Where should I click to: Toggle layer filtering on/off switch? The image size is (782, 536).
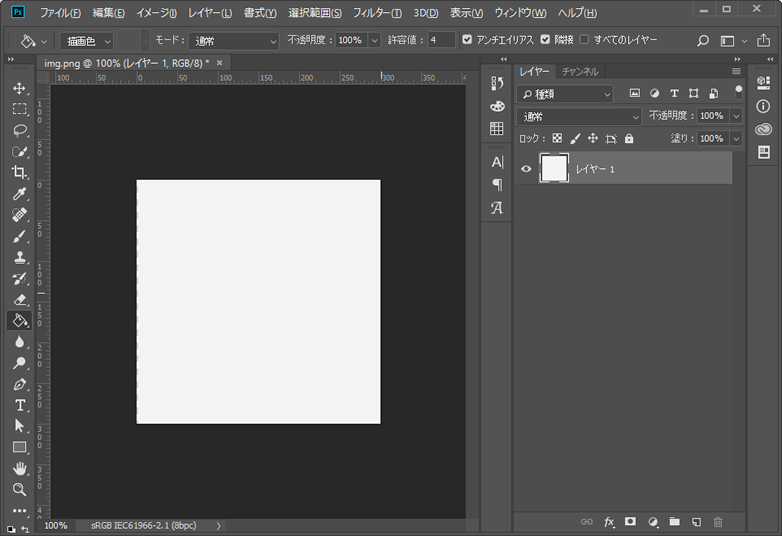[738, 92]
